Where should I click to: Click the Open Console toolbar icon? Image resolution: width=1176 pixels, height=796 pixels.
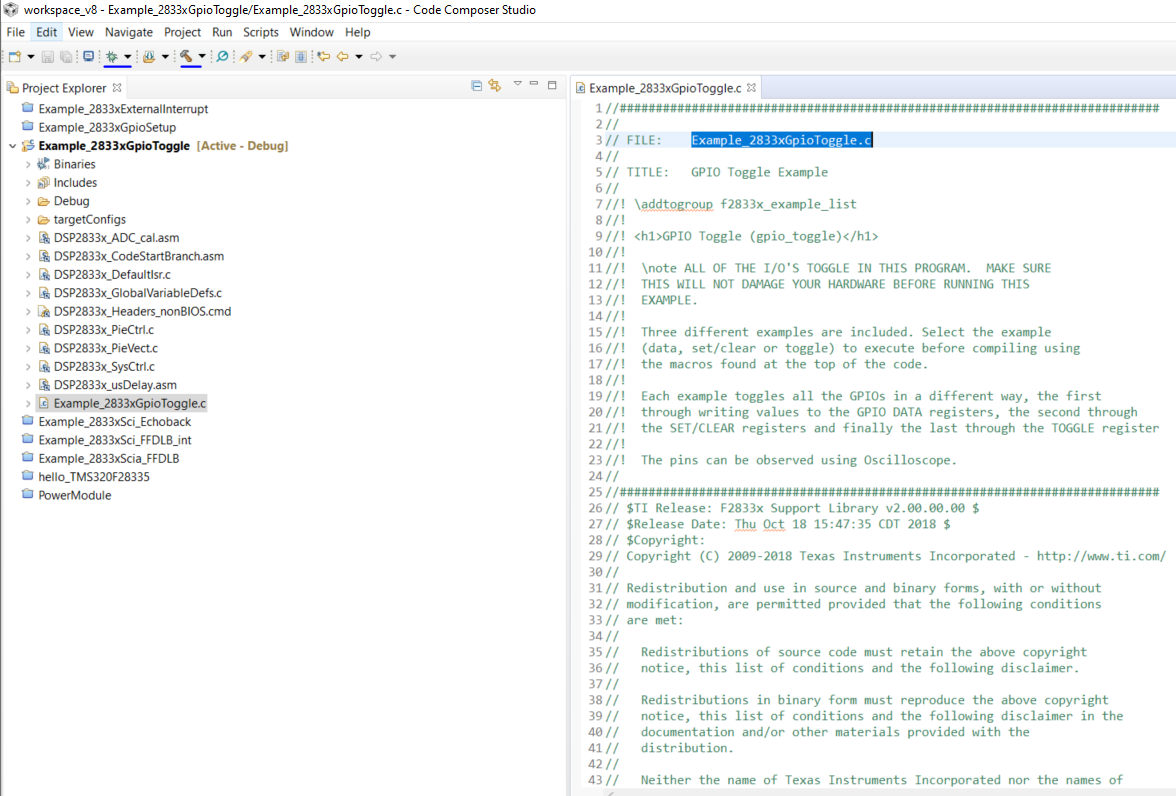88,56
